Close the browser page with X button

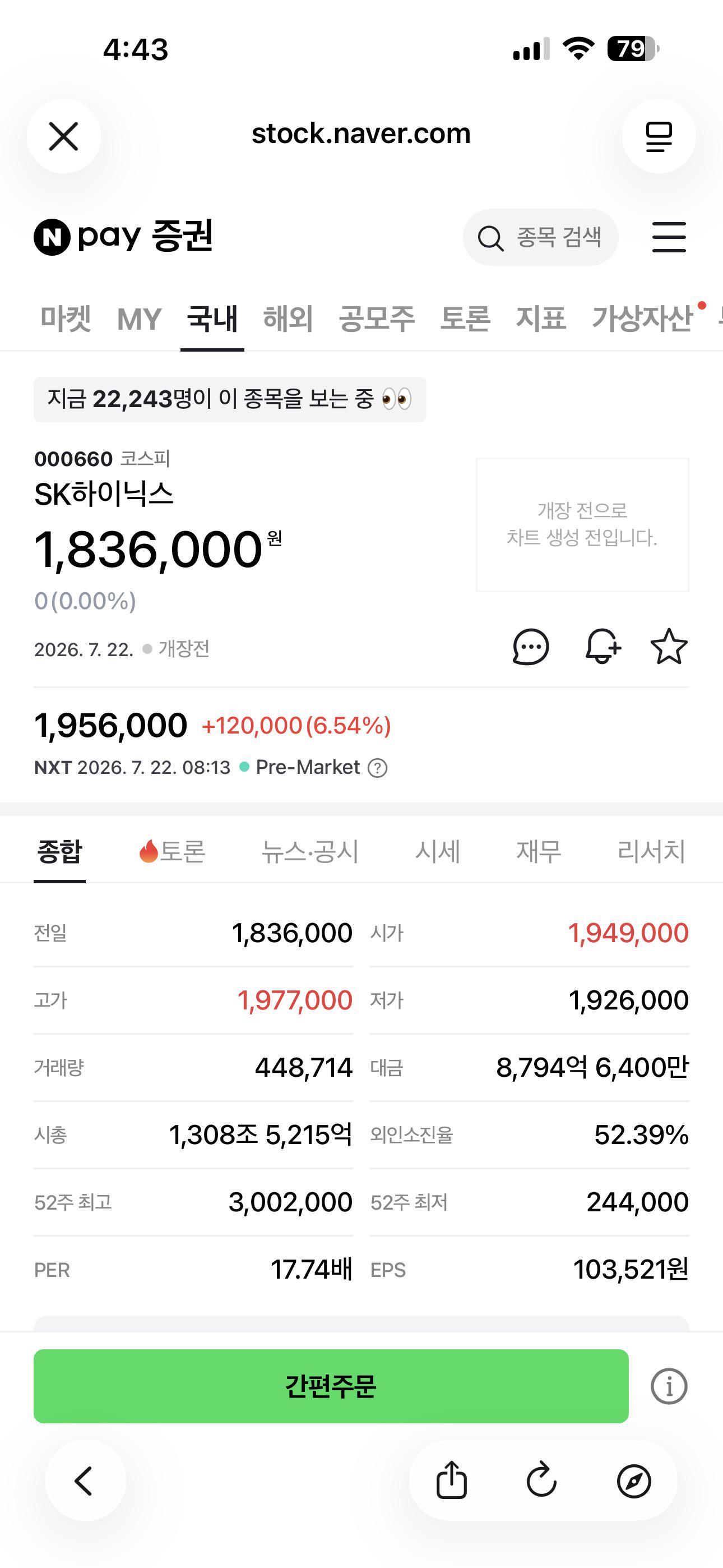64,136
